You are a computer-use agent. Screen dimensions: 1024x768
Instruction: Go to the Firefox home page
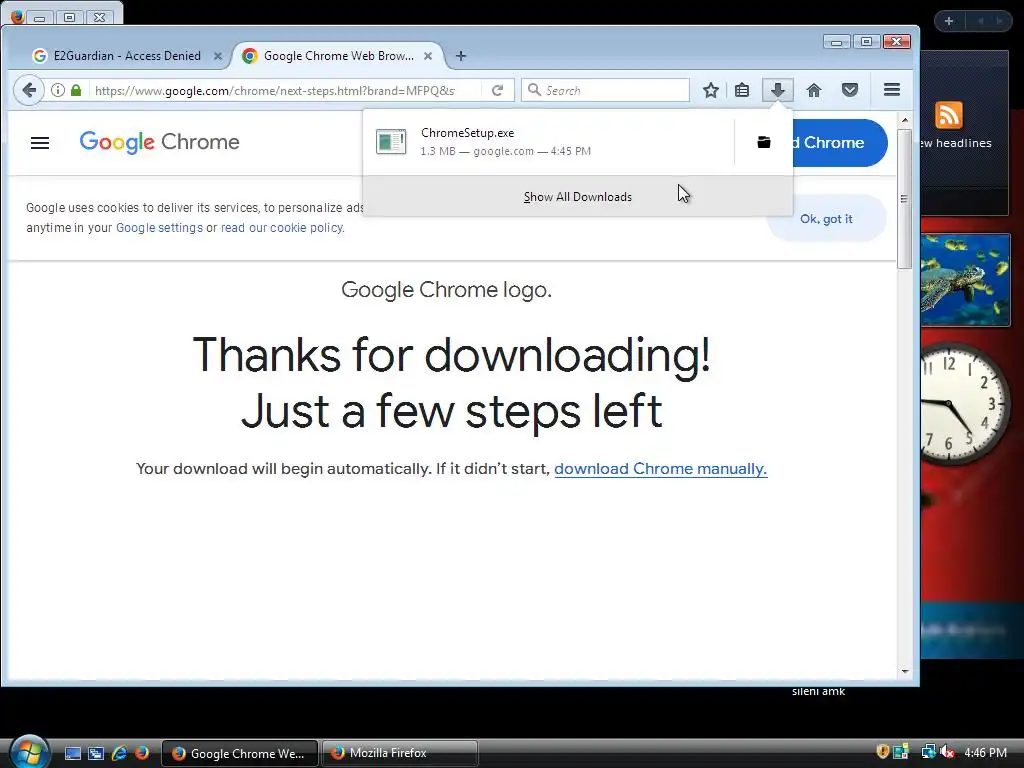pos(814,90)
